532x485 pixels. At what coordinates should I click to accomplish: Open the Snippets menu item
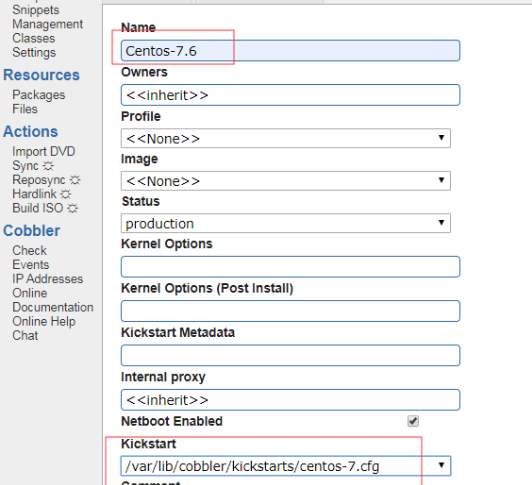[36, 10]
